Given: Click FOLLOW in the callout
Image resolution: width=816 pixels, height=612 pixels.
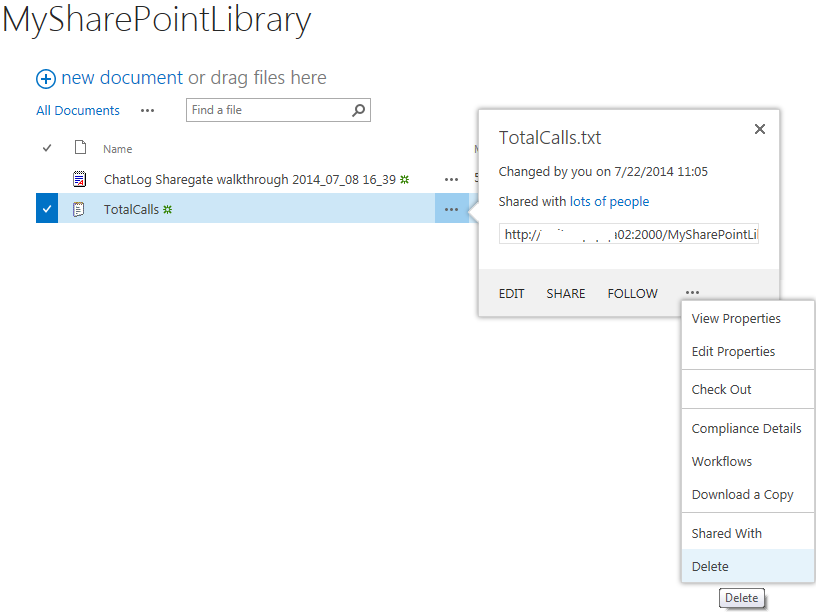Looking at the screenshot, I should click(x=632, y=294).
